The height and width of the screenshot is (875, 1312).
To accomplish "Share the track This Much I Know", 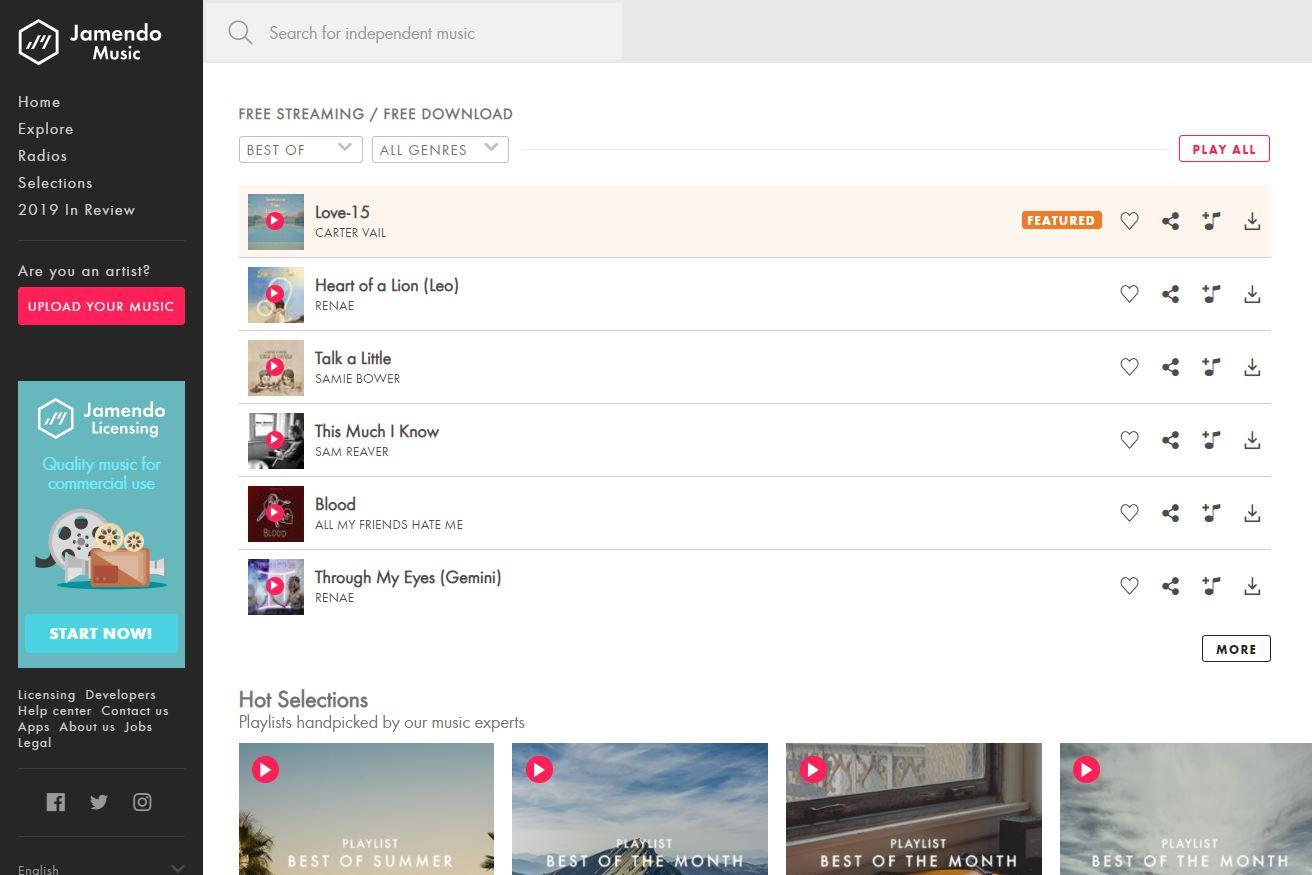I will coord(1170,440).
